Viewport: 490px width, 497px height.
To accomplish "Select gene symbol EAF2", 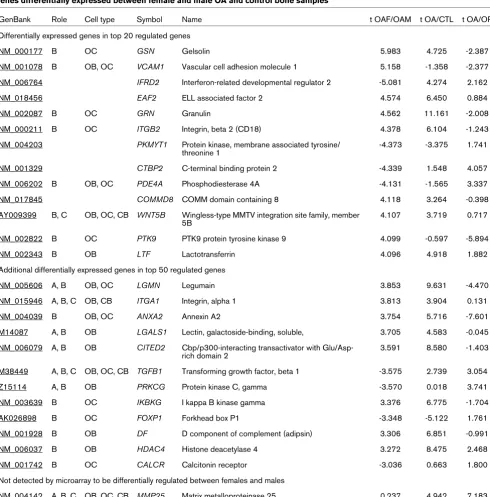I will point(146,98).
